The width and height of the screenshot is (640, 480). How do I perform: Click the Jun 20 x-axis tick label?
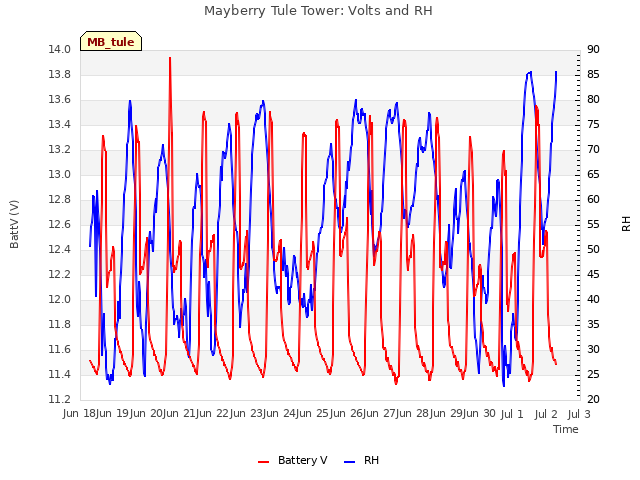click(x=147, y=413)
